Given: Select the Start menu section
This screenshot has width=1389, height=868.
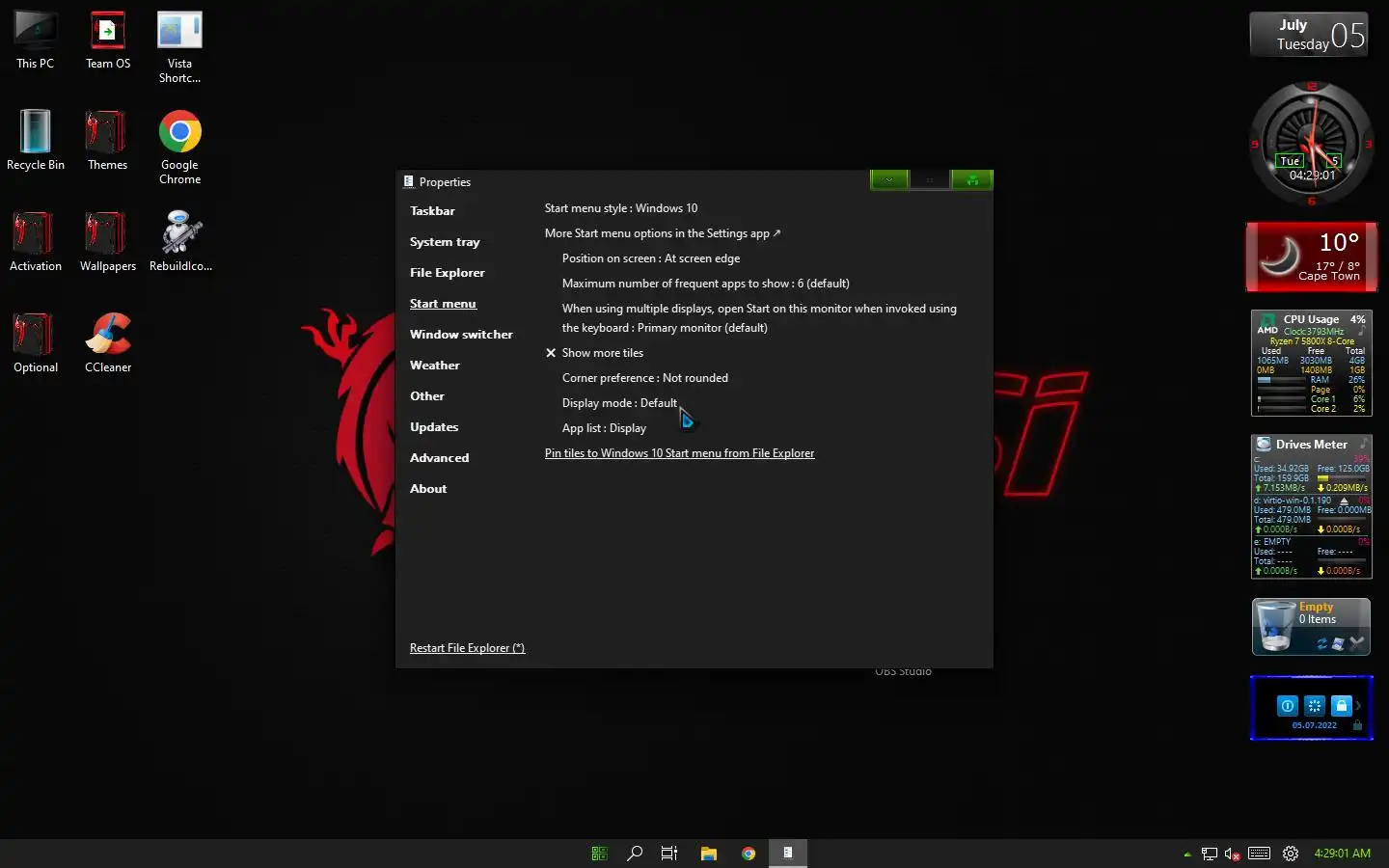Looking at the screenshot, I should point(443,304).
